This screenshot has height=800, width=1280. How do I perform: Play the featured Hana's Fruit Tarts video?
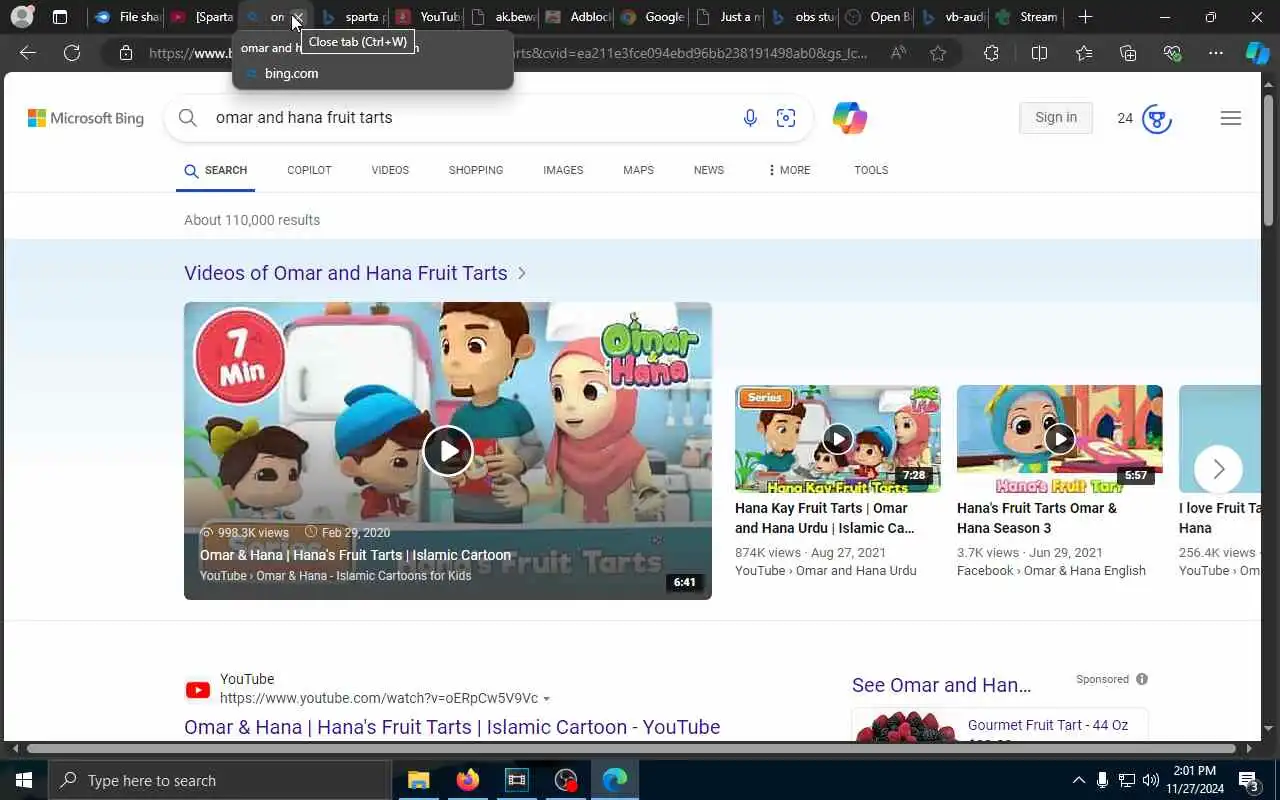pos(447,451)
